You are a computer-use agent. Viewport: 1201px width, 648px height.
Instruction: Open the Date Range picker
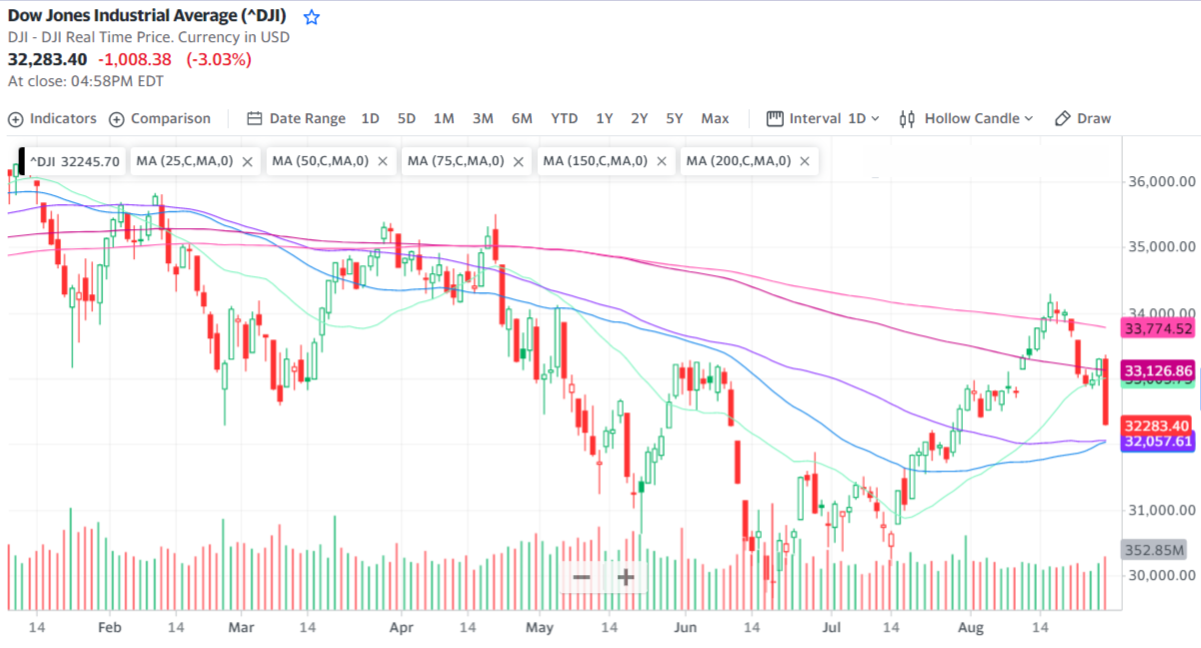tap(296, 118)
